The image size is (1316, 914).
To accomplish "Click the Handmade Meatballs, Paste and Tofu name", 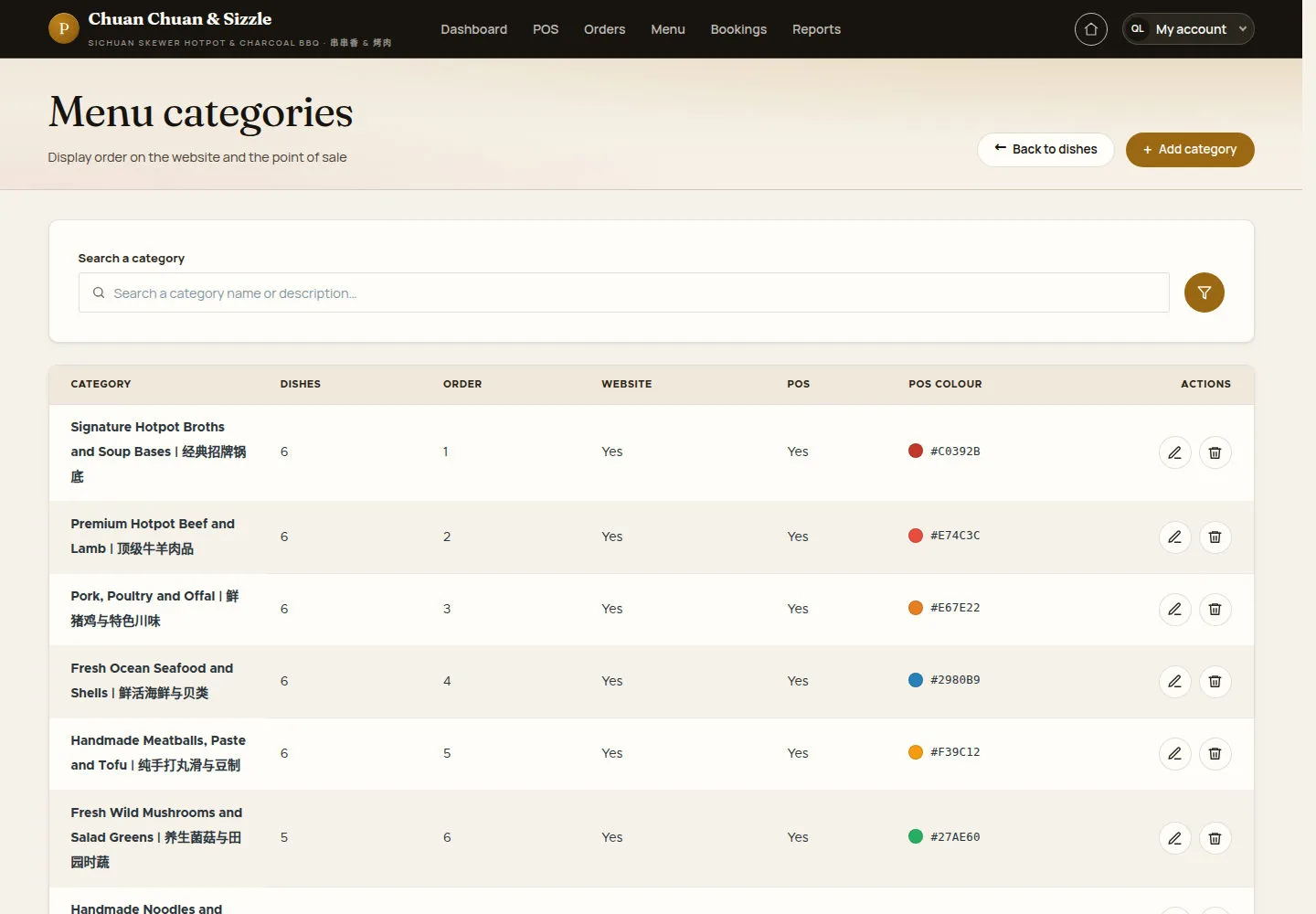I will [158, 753].
